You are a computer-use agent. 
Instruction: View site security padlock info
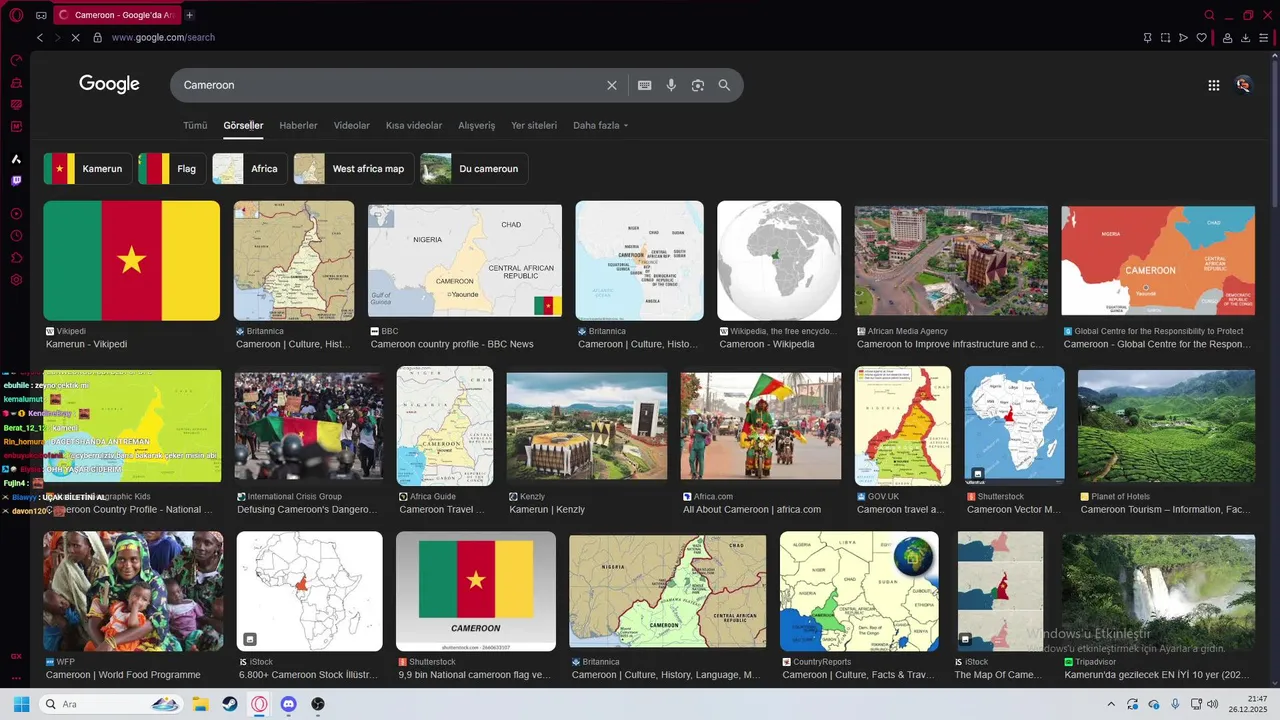98,37
